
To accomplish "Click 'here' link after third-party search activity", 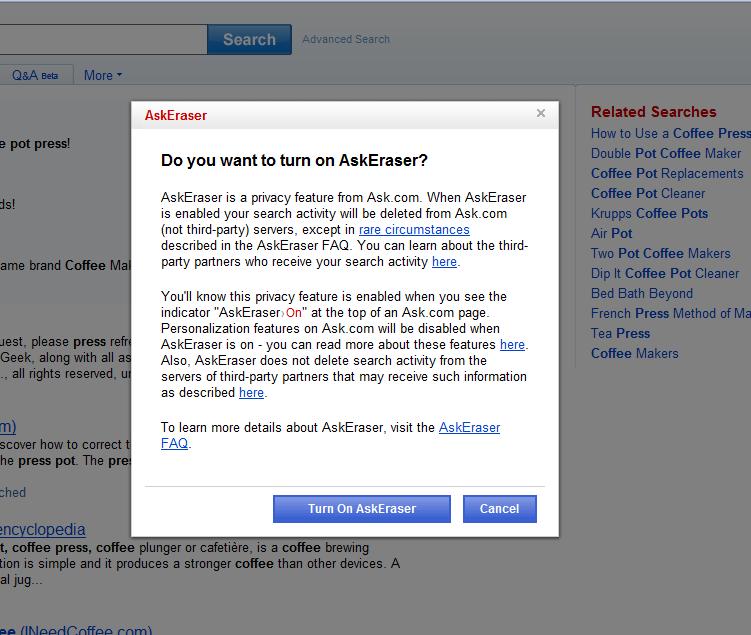I will point(444,262).
